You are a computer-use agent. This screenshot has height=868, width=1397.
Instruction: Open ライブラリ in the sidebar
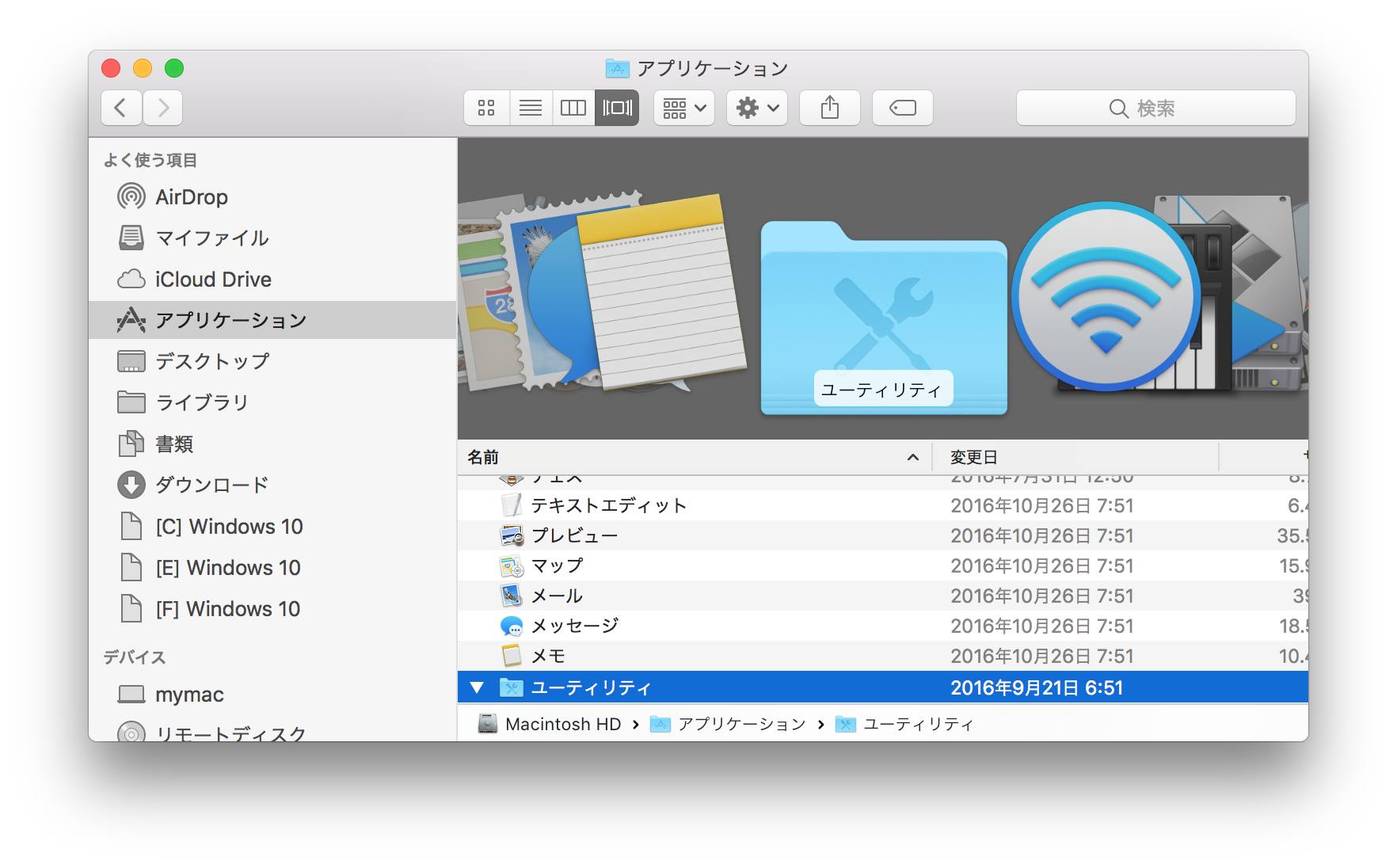272,402
